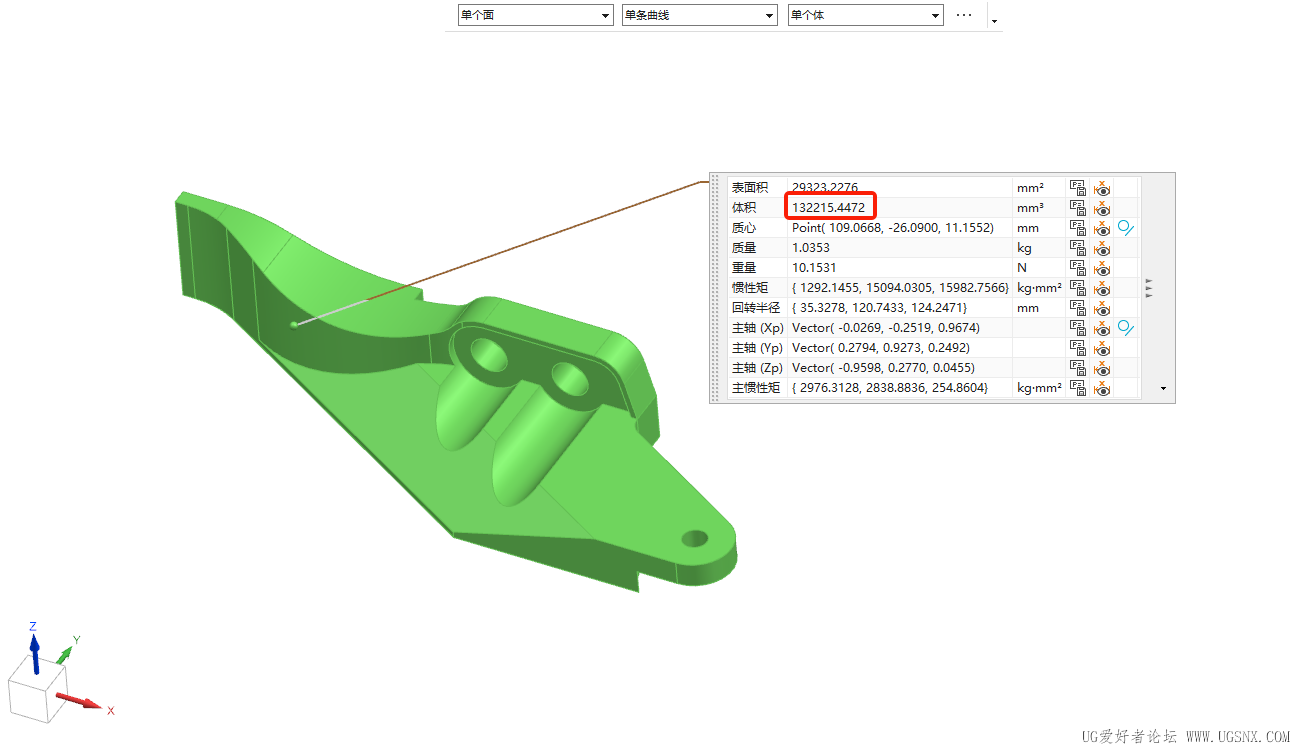Viewport: 1295px width, 749px height.
Task: Click the save-result icon in the 质量 row
Action: [x=1077, y=248]
